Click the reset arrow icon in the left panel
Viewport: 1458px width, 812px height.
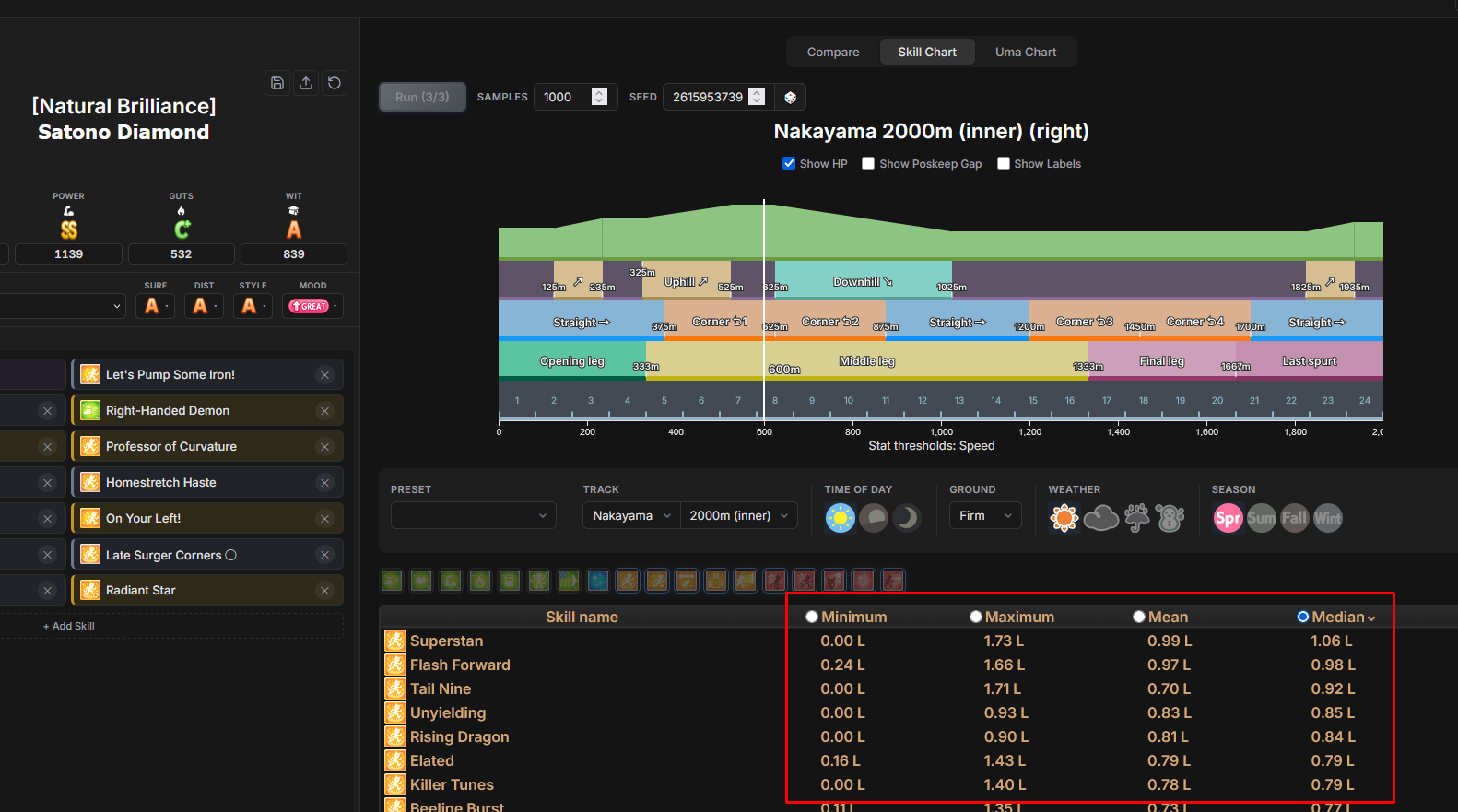[335, 83]
